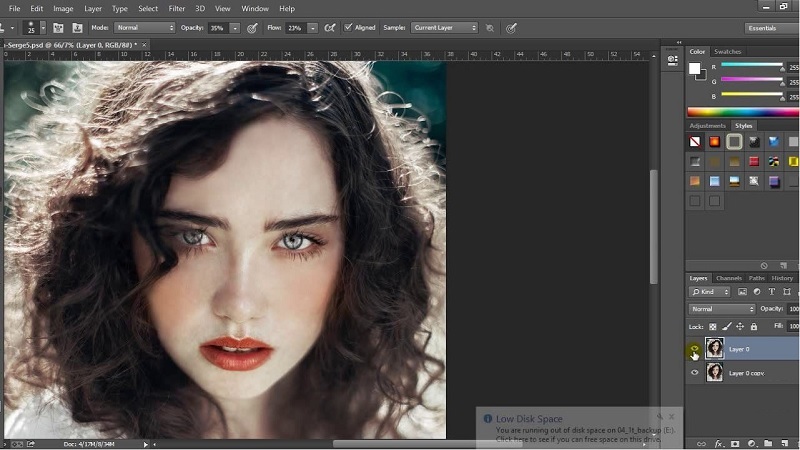The width and height of the screenshot is (800, 450).
Task: Select the Layer 0 copy thumbnail
Action: tap(714, 373)
